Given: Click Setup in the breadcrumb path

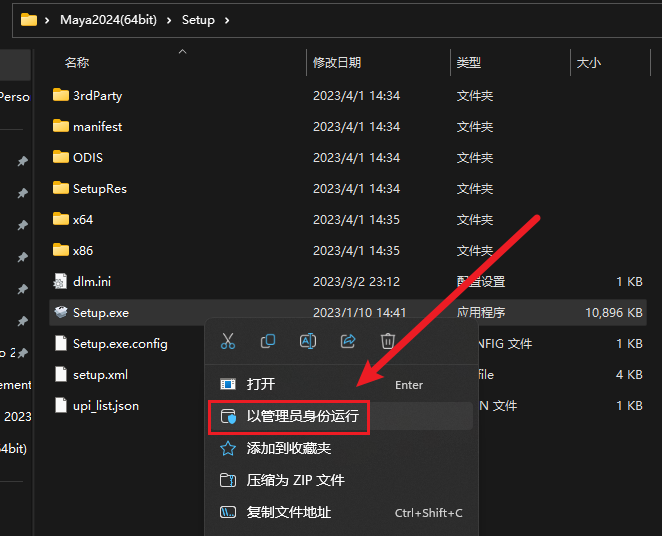Looking at the screenshot, I should pos(198,20).
